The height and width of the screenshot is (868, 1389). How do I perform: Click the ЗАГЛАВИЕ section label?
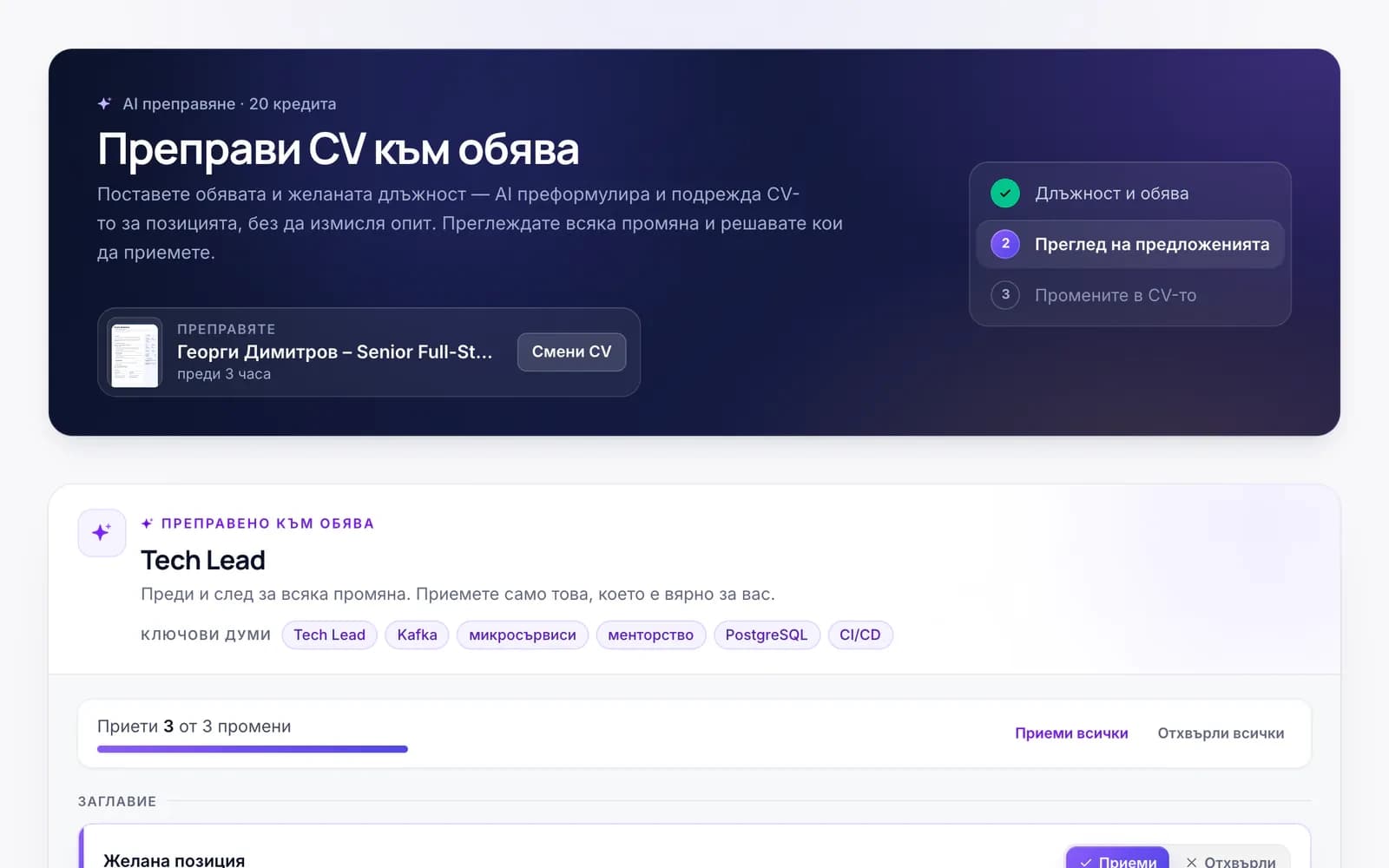click(x=117, y=801)
